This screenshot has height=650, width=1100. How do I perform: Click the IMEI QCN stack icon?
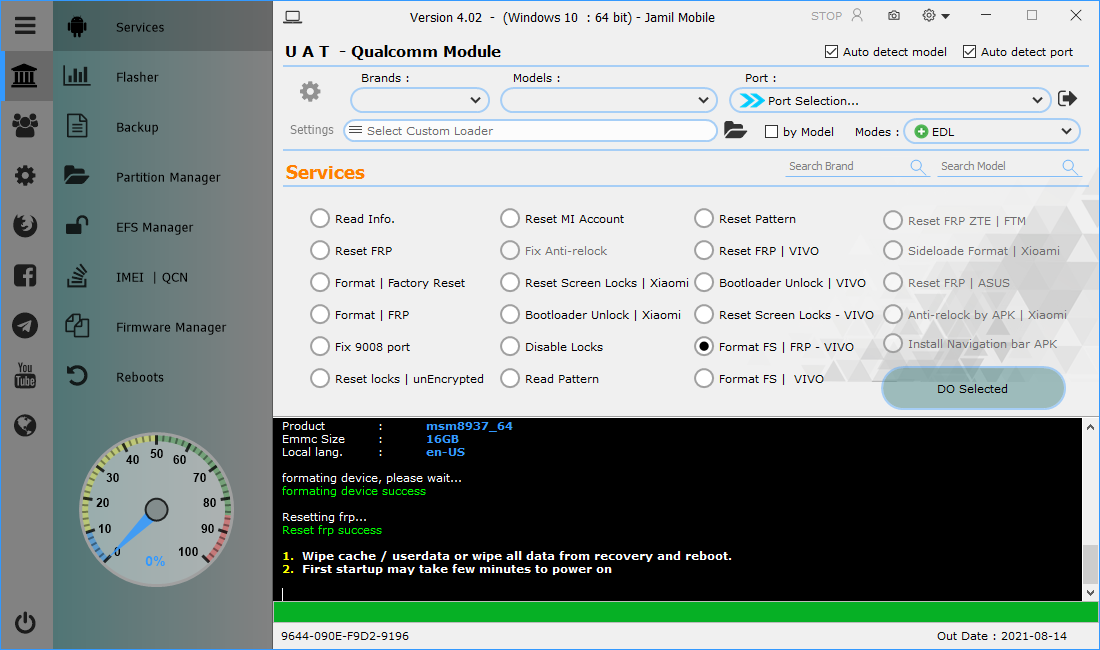(76, 276)
